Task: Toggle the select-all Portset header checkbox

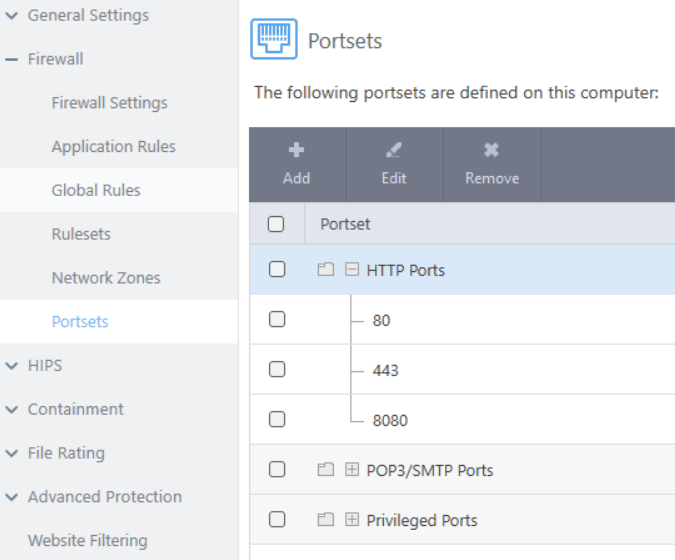Action: point(277,224)
